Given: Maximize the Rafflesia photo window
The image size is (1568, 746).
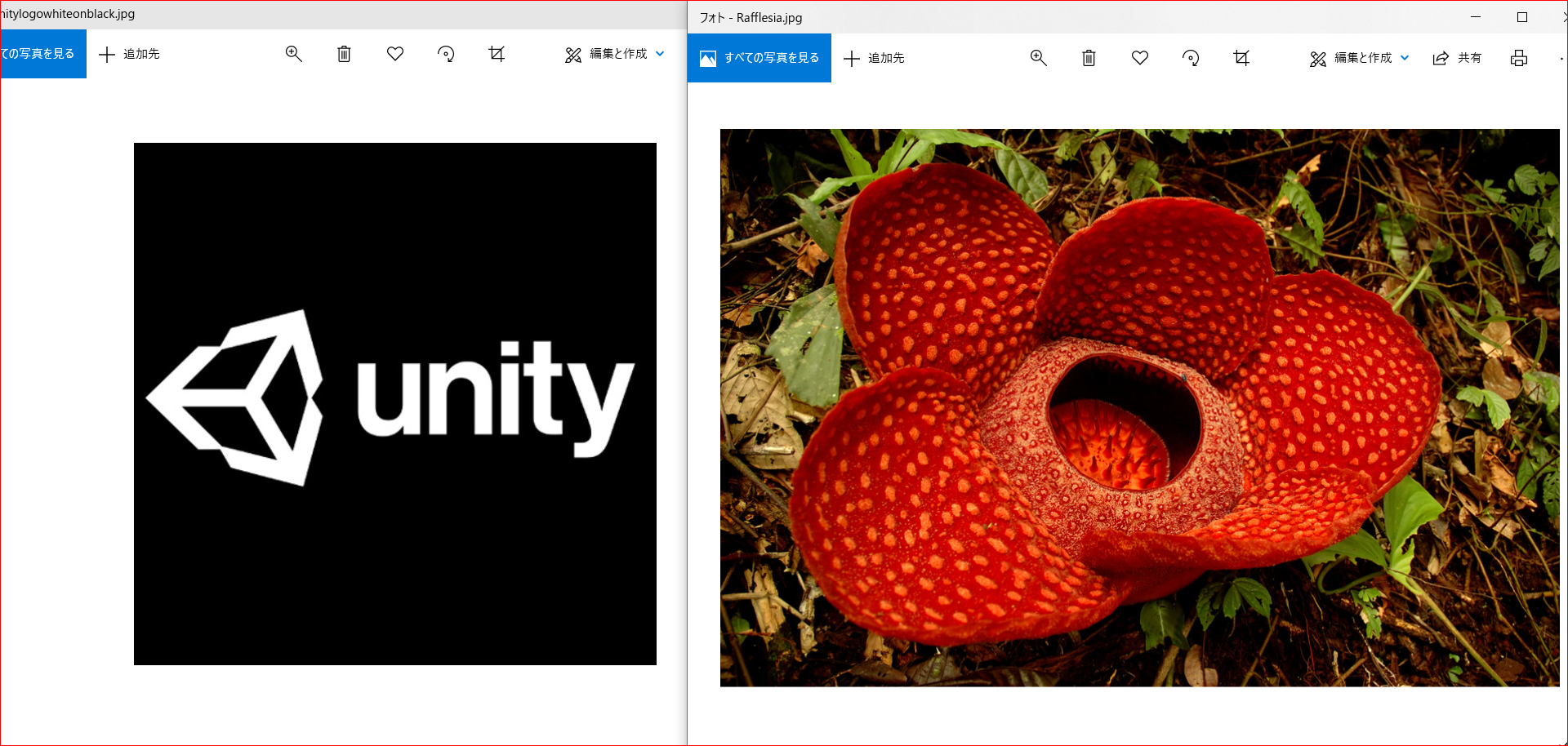Looking at the screenshot, I should coord(1522,17).
